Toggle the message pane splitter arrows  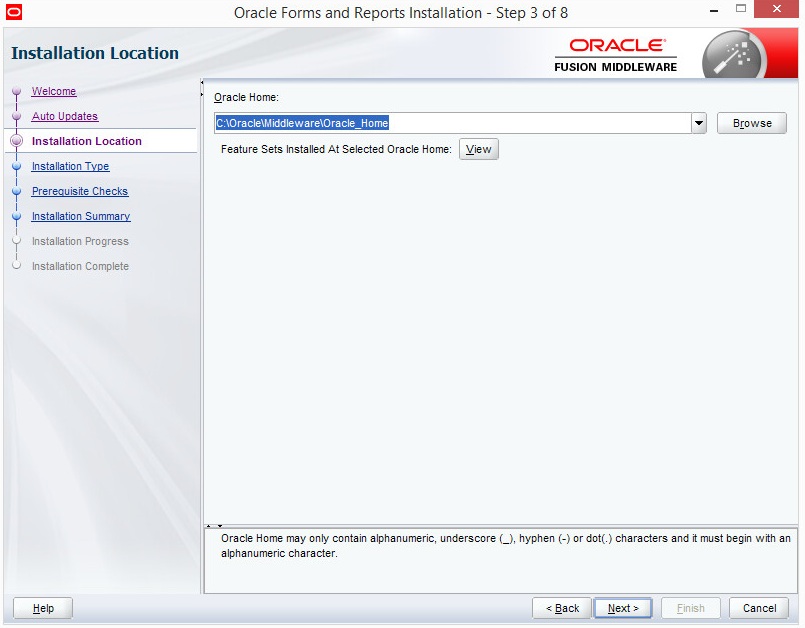tap(214, 526)
